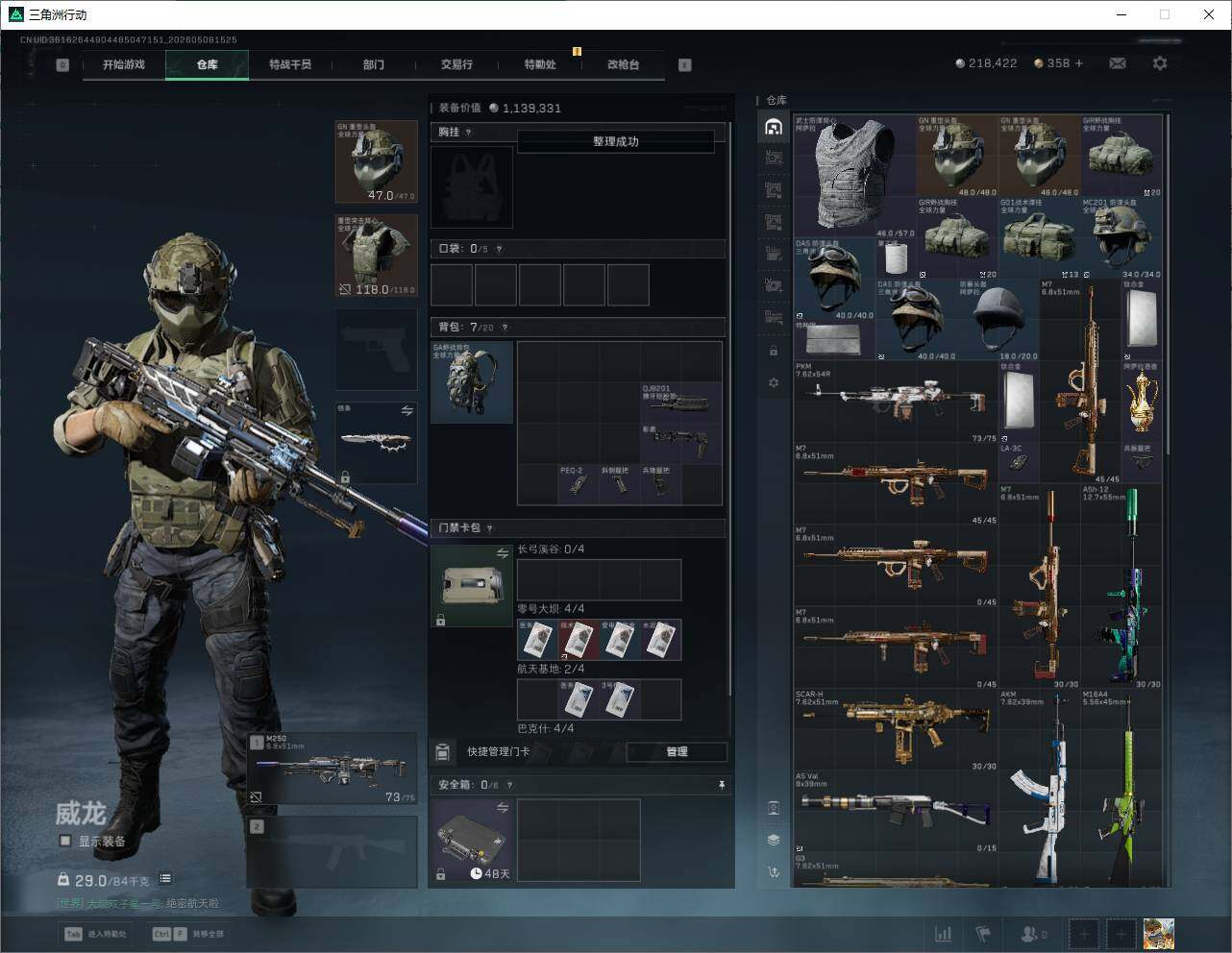Select the PKM machine gun in warehouse
The image size is (1232, 953).
[897, 403]
